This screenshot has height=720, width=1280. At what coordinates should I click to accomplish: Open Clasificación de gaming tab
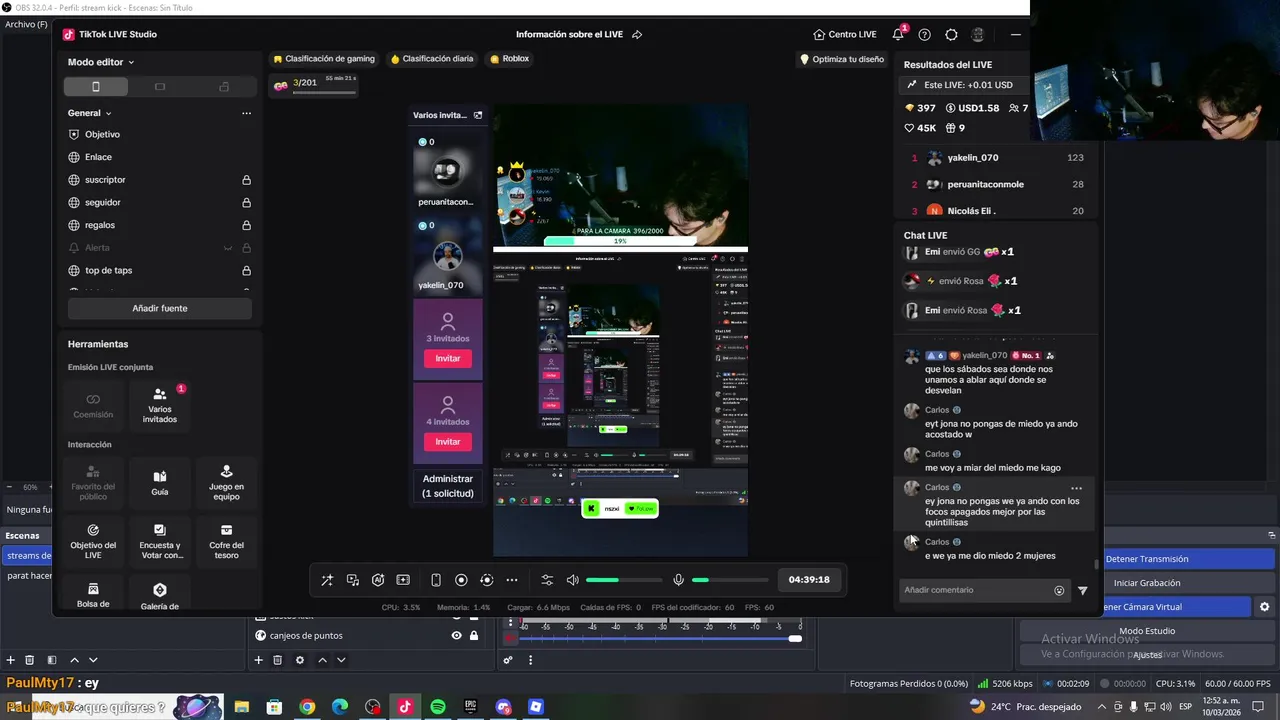pos(324,59)
